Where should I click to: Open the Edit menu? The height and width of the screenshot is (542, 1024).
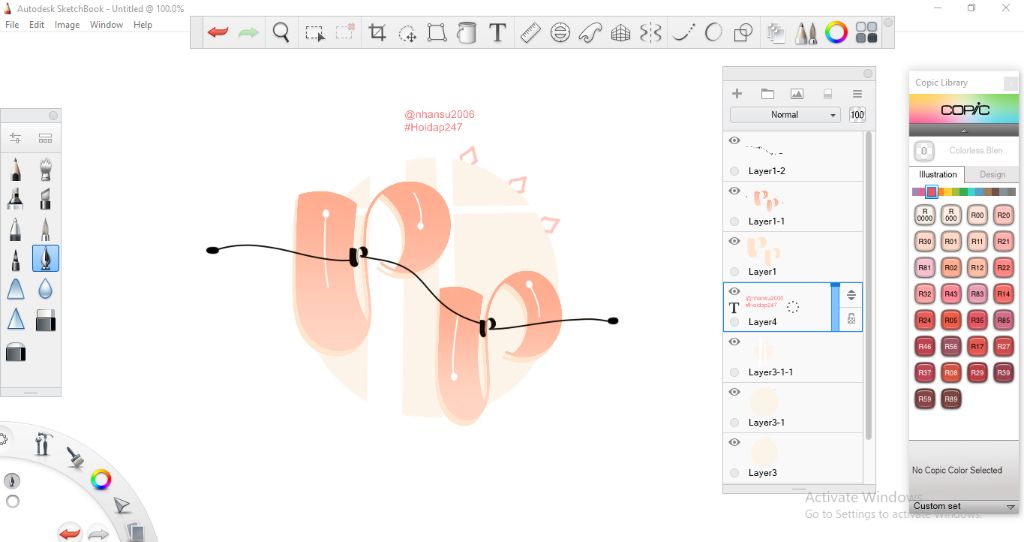point(37,25)
